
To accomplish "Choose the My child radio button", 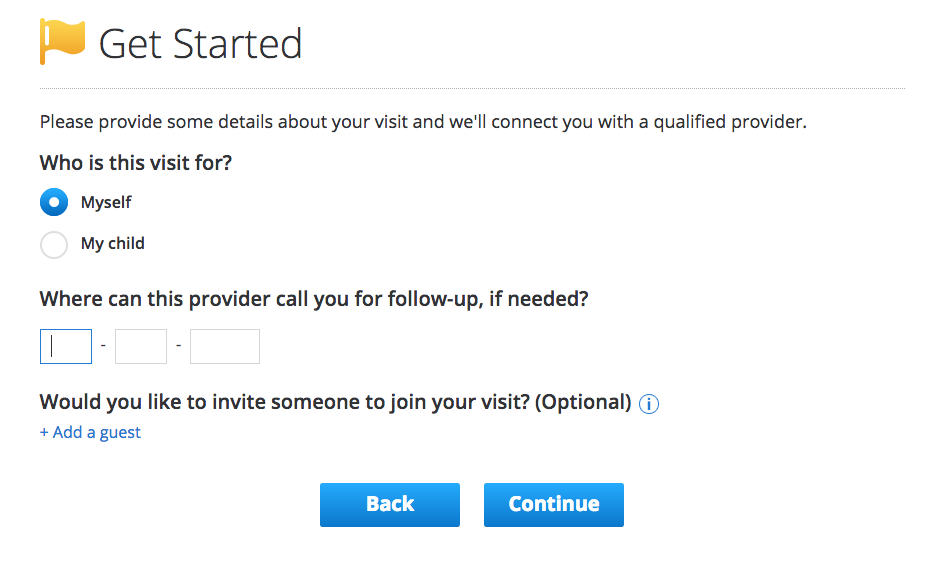I will 54,244.
